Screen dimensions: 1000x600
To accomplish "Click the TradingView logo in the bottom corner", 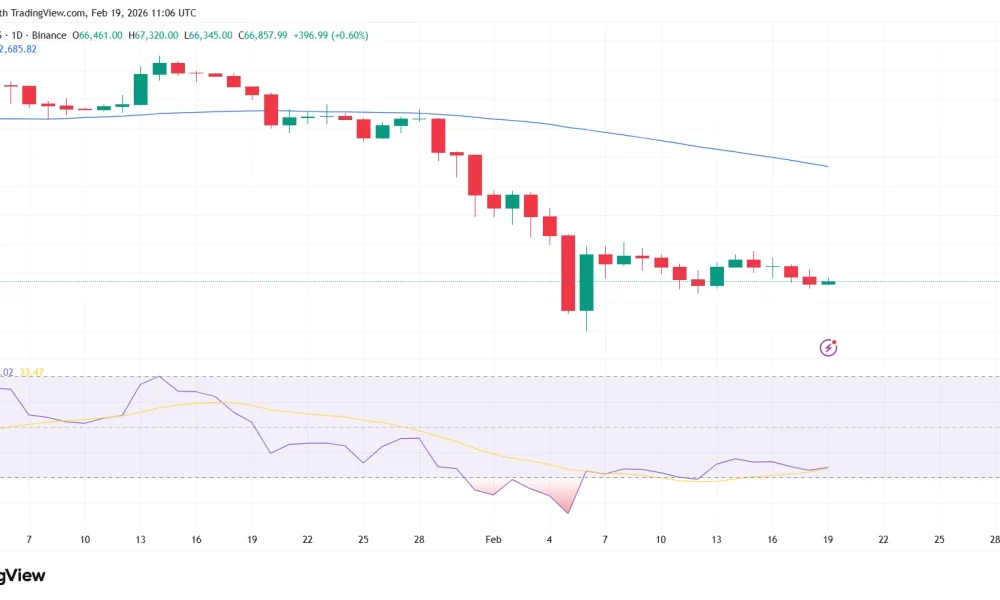I will (x=22, y=576).
